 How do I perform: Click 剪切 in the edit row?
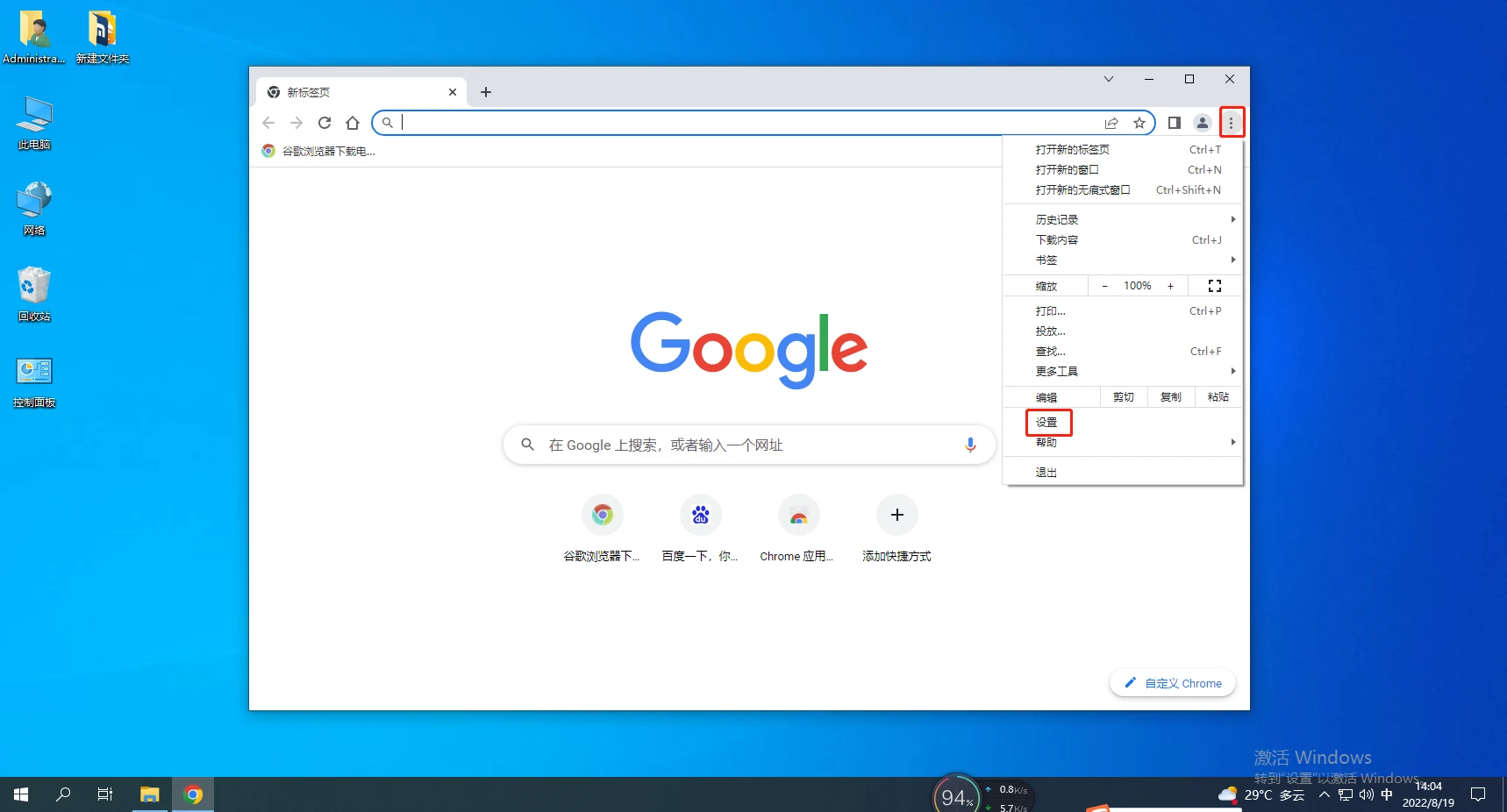1124,397
